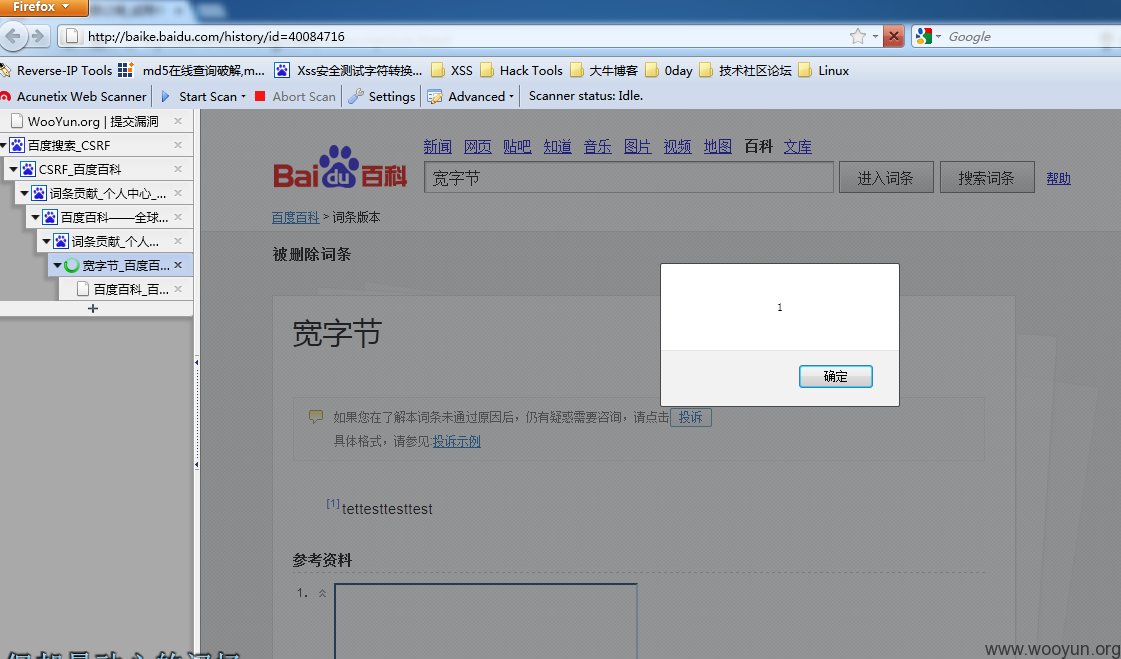Open Google search engine dropdown icon

928,36
